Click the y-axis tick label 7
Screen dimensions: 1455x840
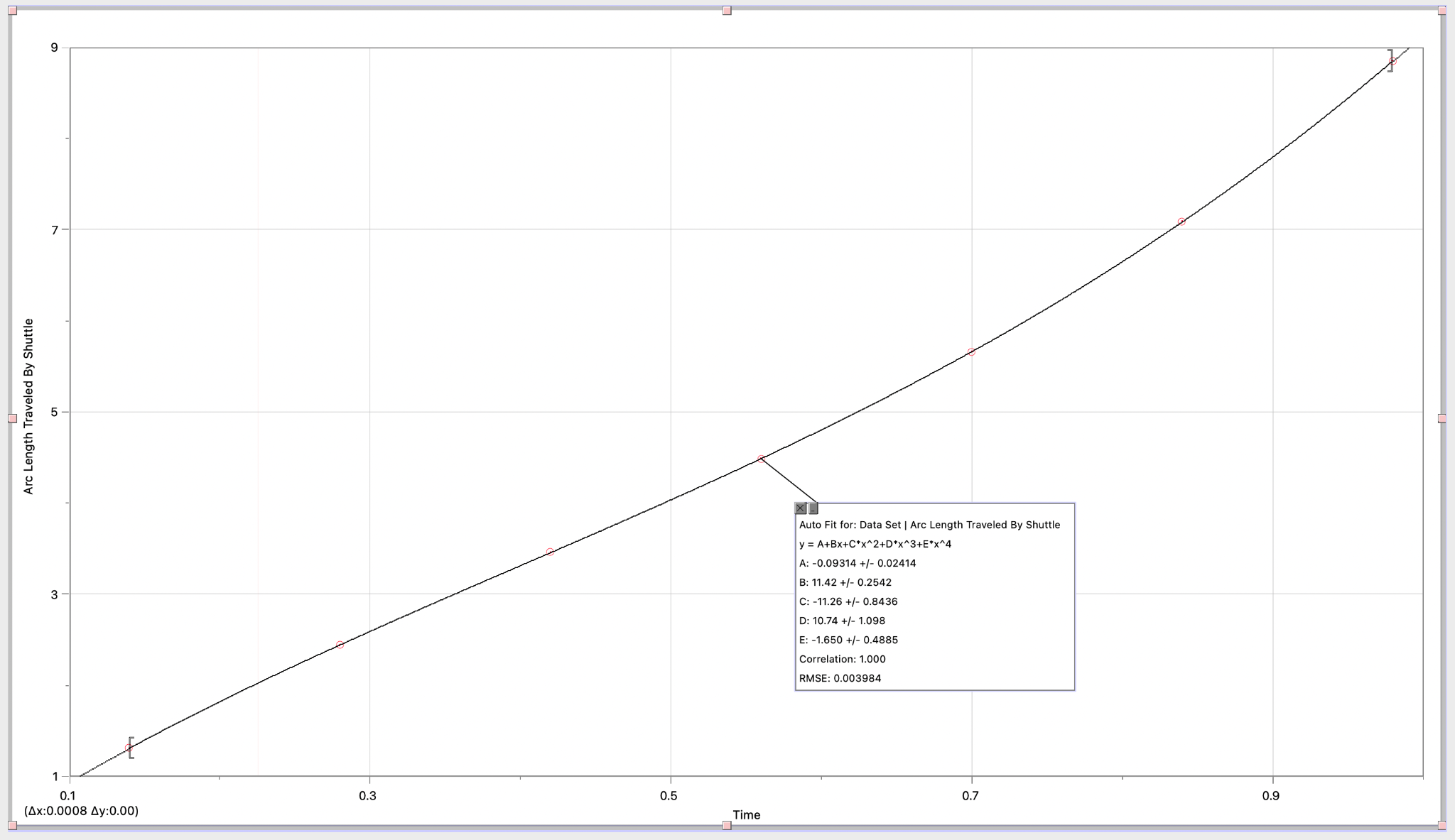54,230
